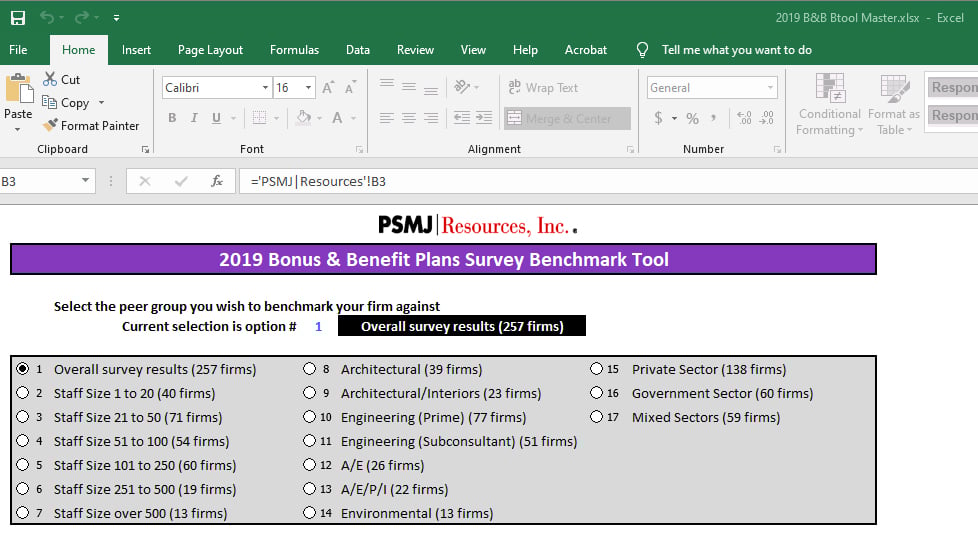Switch to the Review tab
The width and height of the screenshot is (978, 534).
pyautogui.click(x=415, y=50)
